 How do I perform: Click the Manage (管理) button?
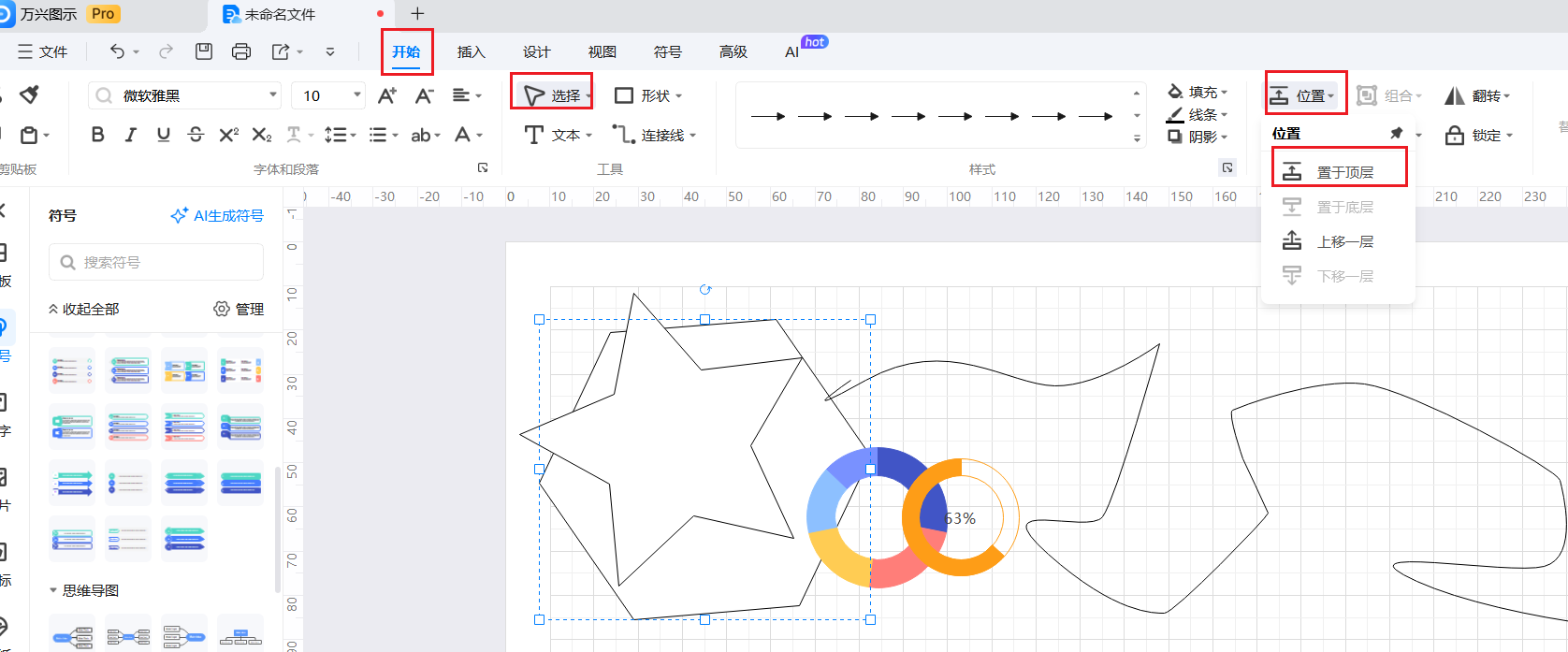[239, 310]
